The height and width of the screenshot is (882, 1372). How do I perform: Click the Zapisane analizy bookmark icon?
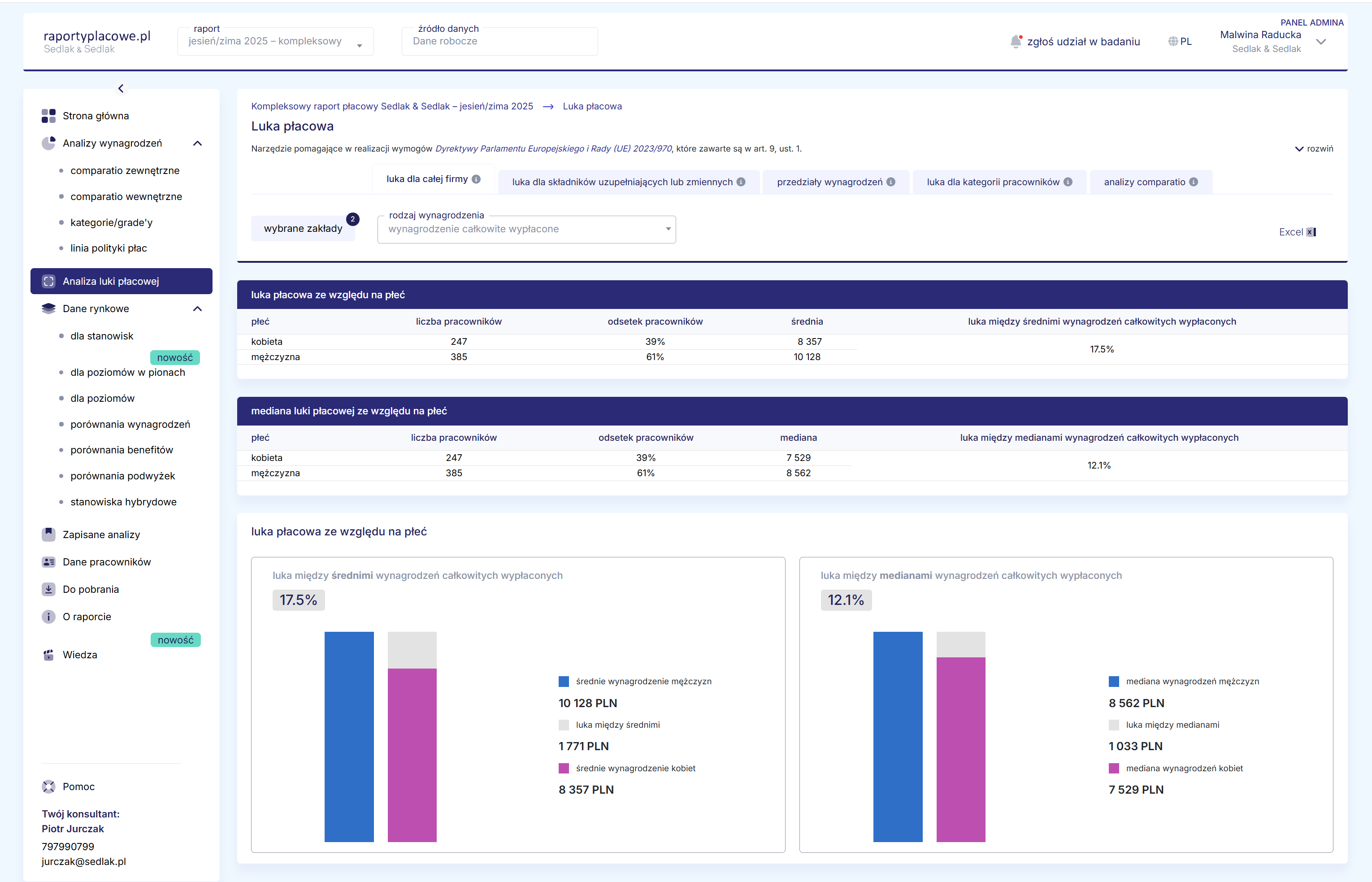(49, 534)
